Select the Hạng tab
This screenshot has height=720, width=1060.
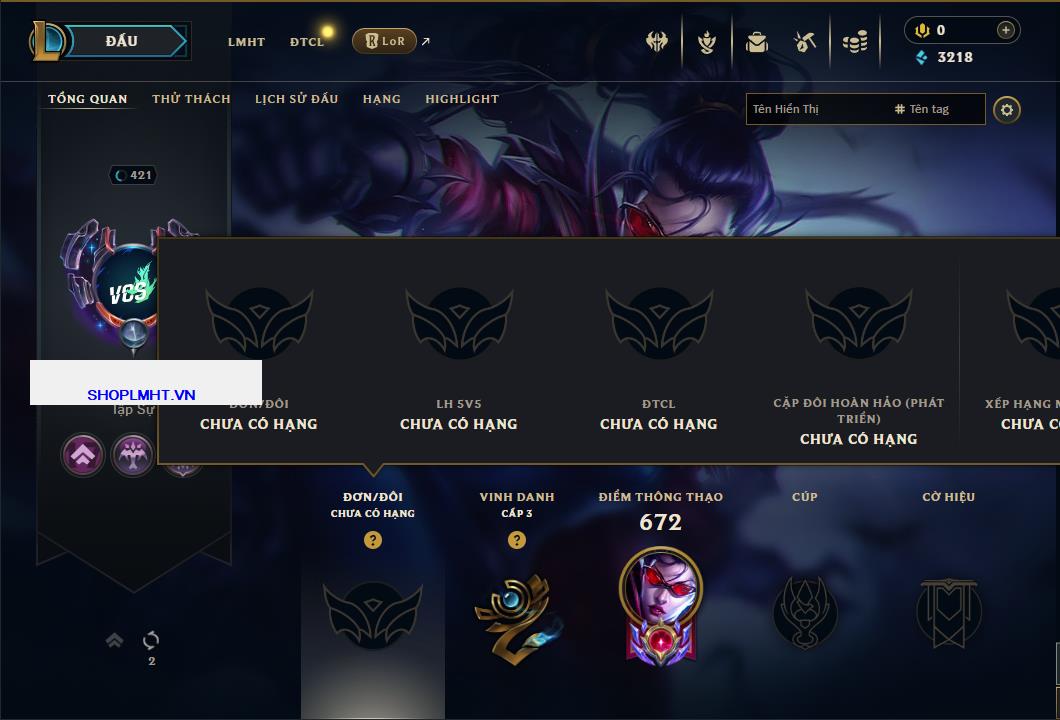(381, 99)
